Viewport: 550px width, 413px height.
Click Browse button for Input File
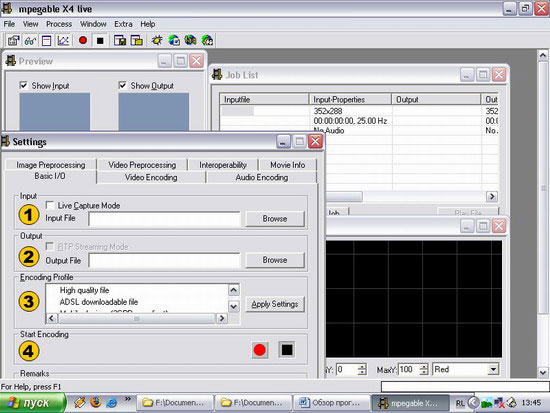(275, 219)
